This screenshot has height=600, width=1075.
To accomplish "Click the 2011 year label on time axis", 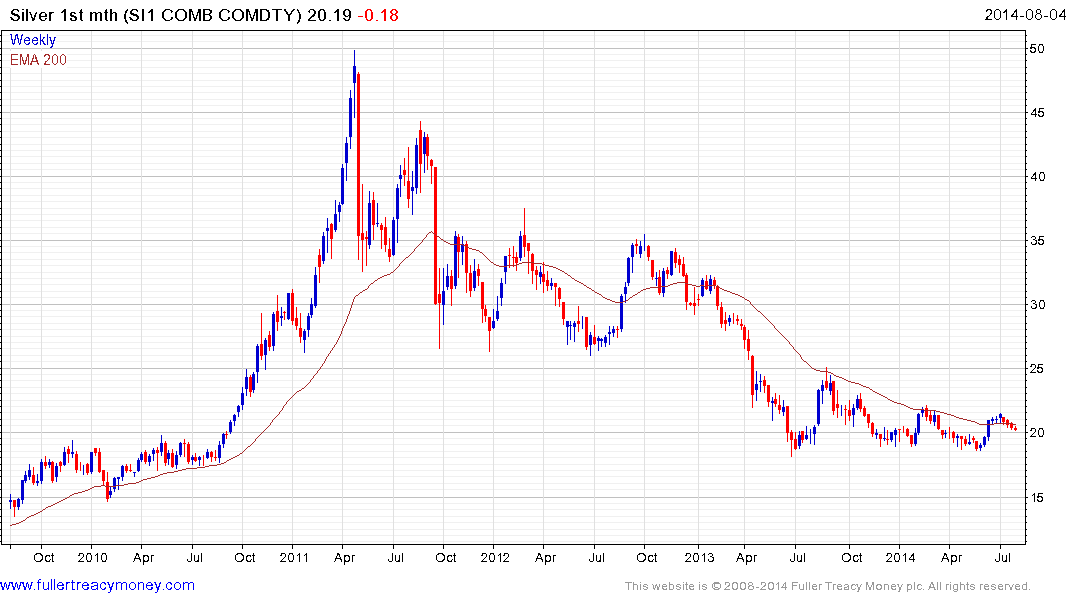I will pos(294,557).
